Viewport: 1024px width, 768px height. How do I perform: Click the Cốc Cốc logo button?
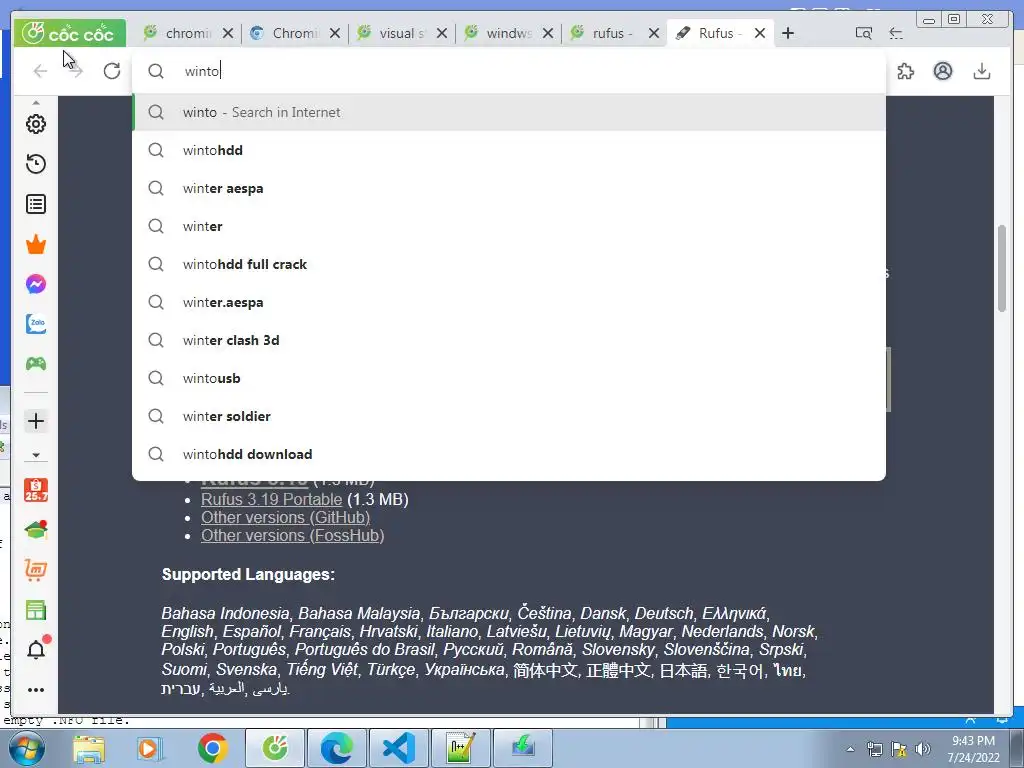coord(70,33)
